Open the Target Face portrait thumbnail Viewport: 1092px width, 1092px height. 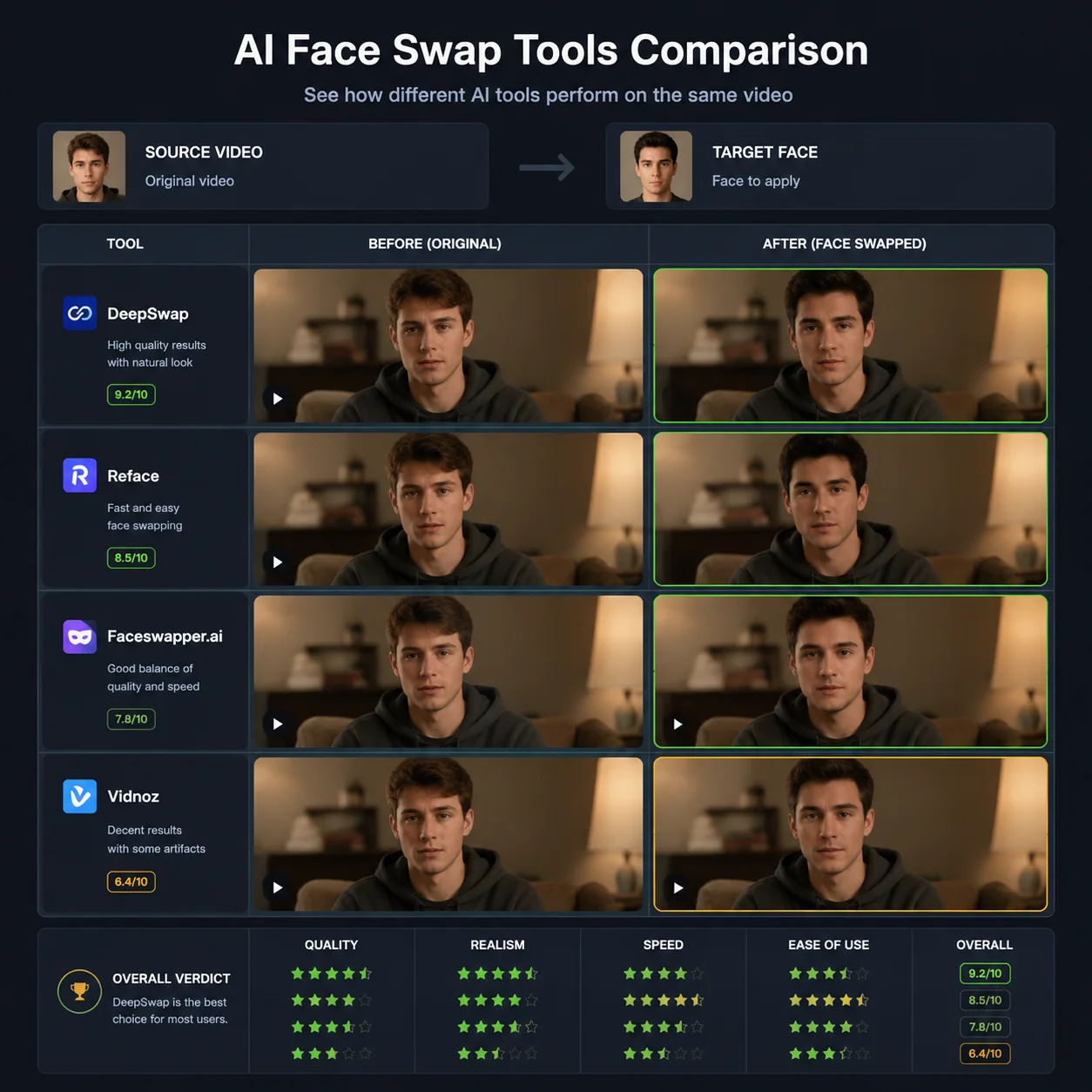656,166
